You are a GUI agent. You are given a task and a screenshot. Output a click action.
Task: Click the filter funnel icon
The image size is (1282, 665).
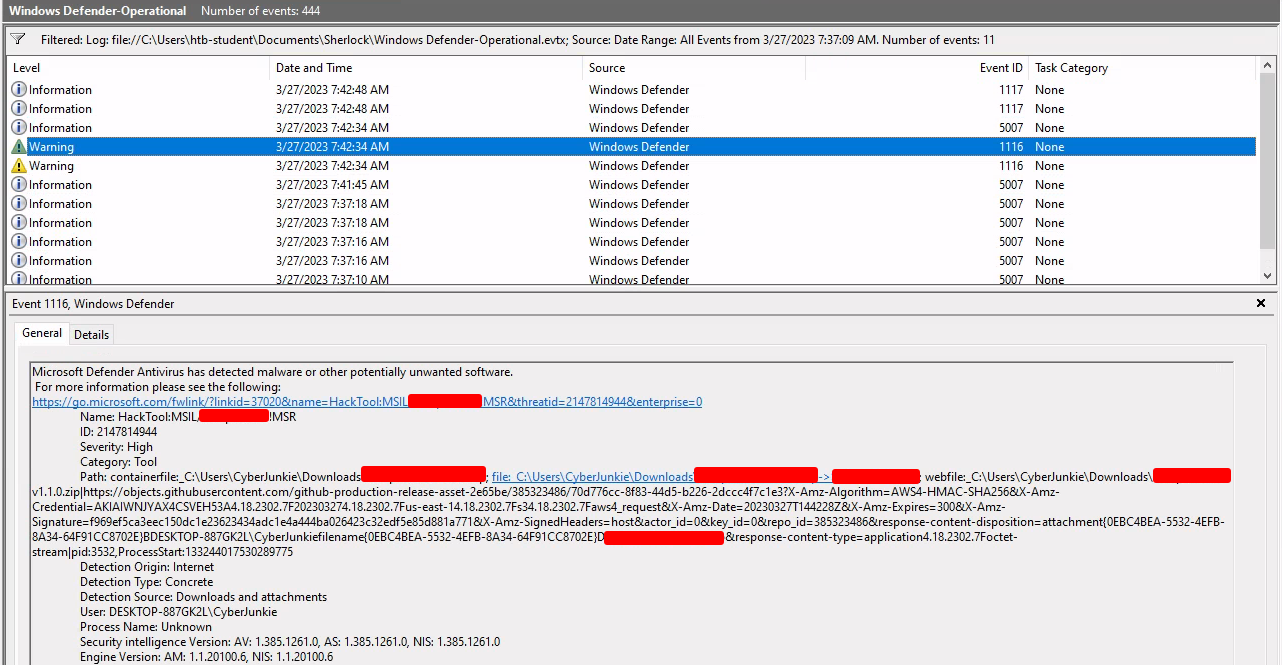[x=17, y=40]
